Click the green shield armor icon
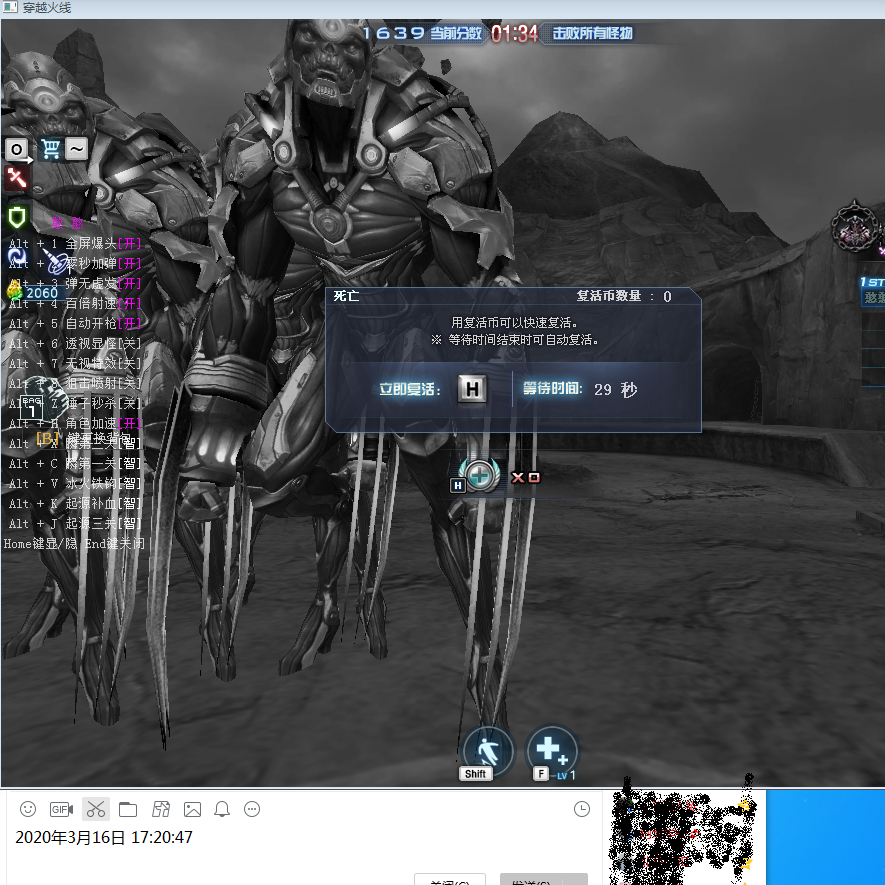 click(x=17, y=217)
